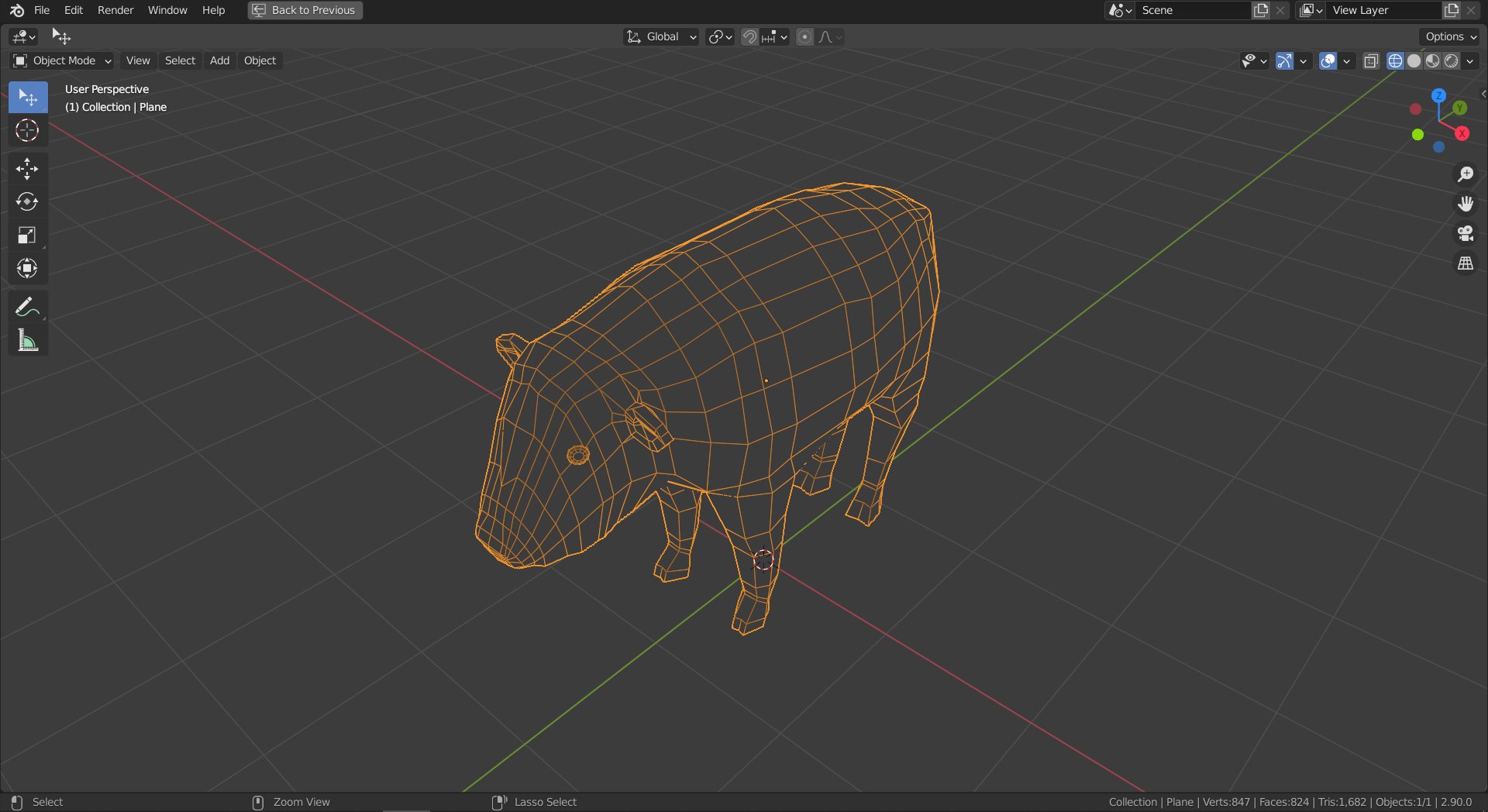
Task: Open the Render menu
Action: pyautogui.click(x=115, y=10)
